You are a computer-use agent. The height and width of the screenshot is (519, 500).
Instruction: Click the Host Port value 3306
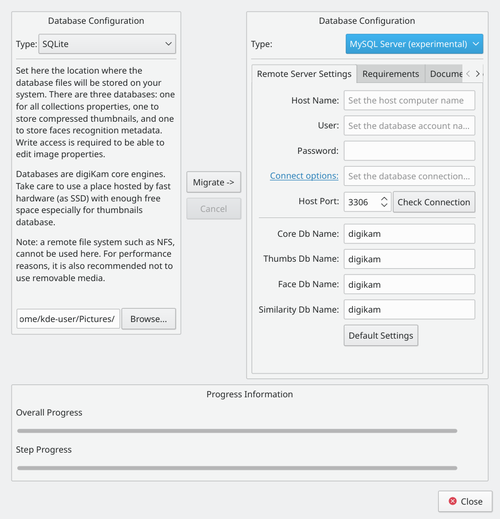coord(358,202)
